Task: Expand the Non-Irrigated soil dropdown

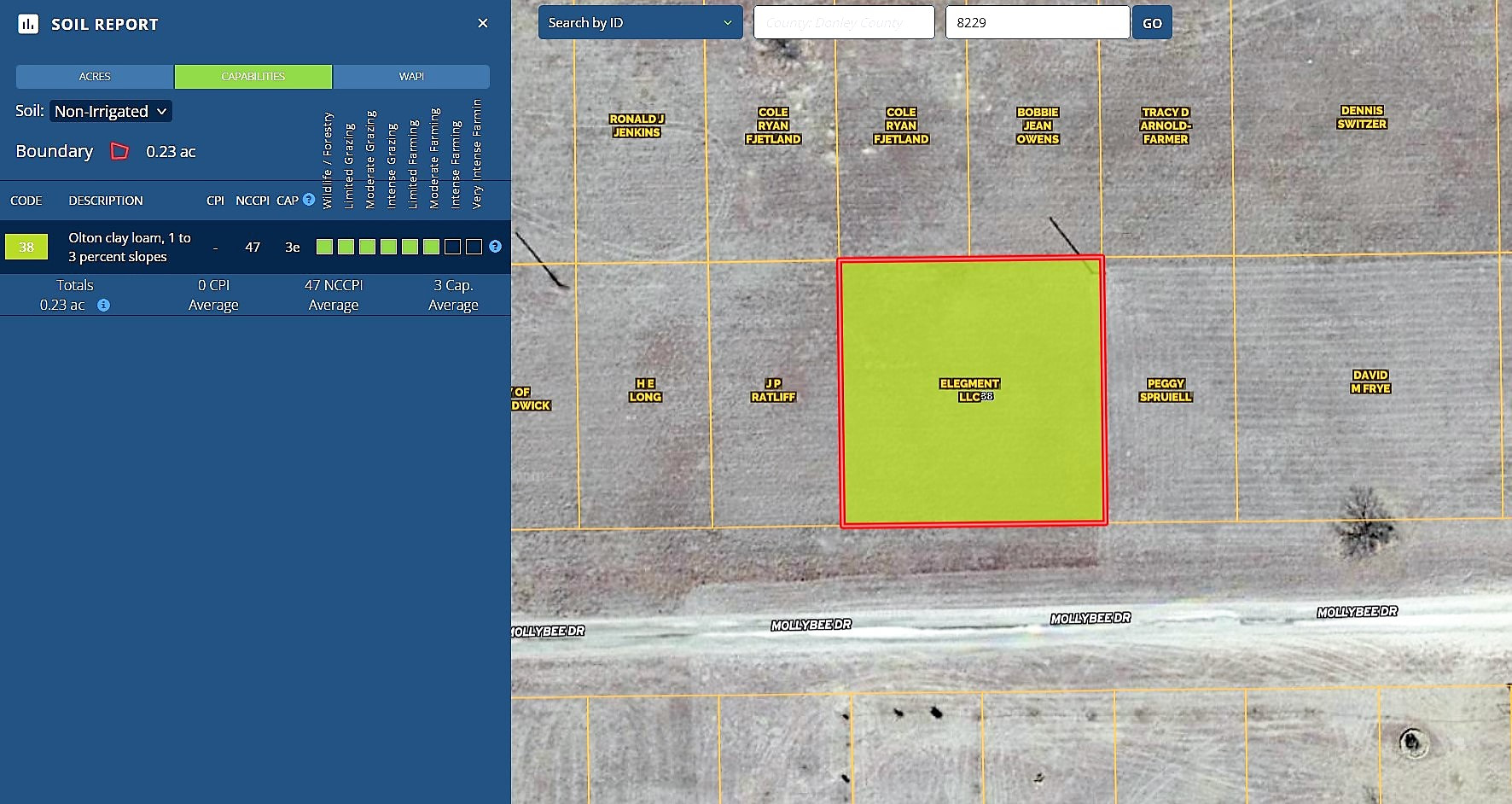Action: point(110,111)
